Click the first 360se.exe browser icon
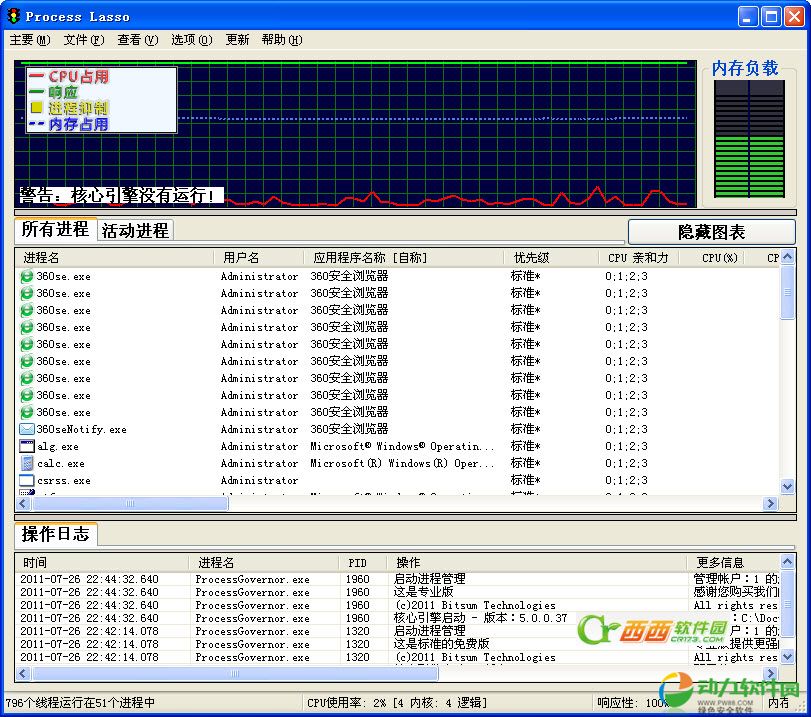Viewport: 811px width, 717px height. pyautogui.click(x=27, y=277)
